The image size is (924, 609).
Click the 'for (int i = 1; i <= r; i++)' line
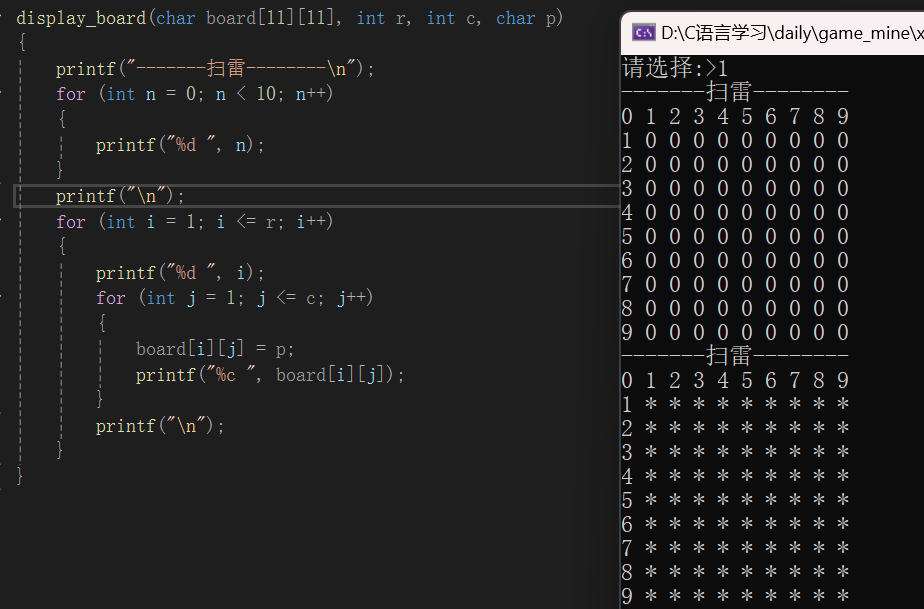pyautogui.click(x=194, y=222)
